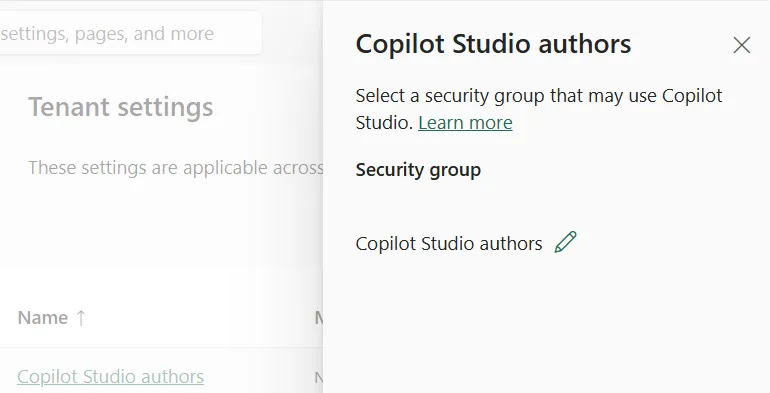Select text 'Select a security group that may use'
The width and height of the screenshot is (770, 393).
coord(506,96)
